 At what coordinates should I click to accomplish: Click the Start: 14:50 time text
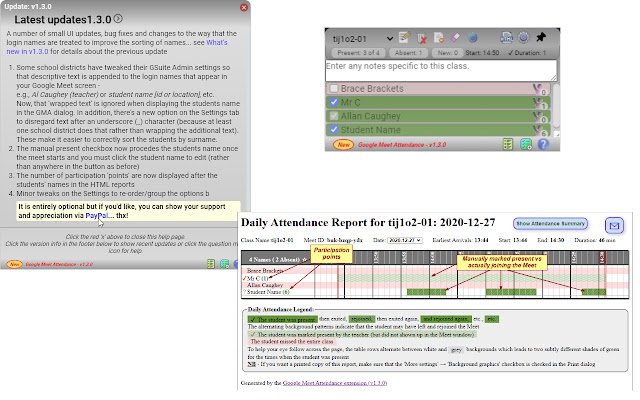click(x=482, y=53)
